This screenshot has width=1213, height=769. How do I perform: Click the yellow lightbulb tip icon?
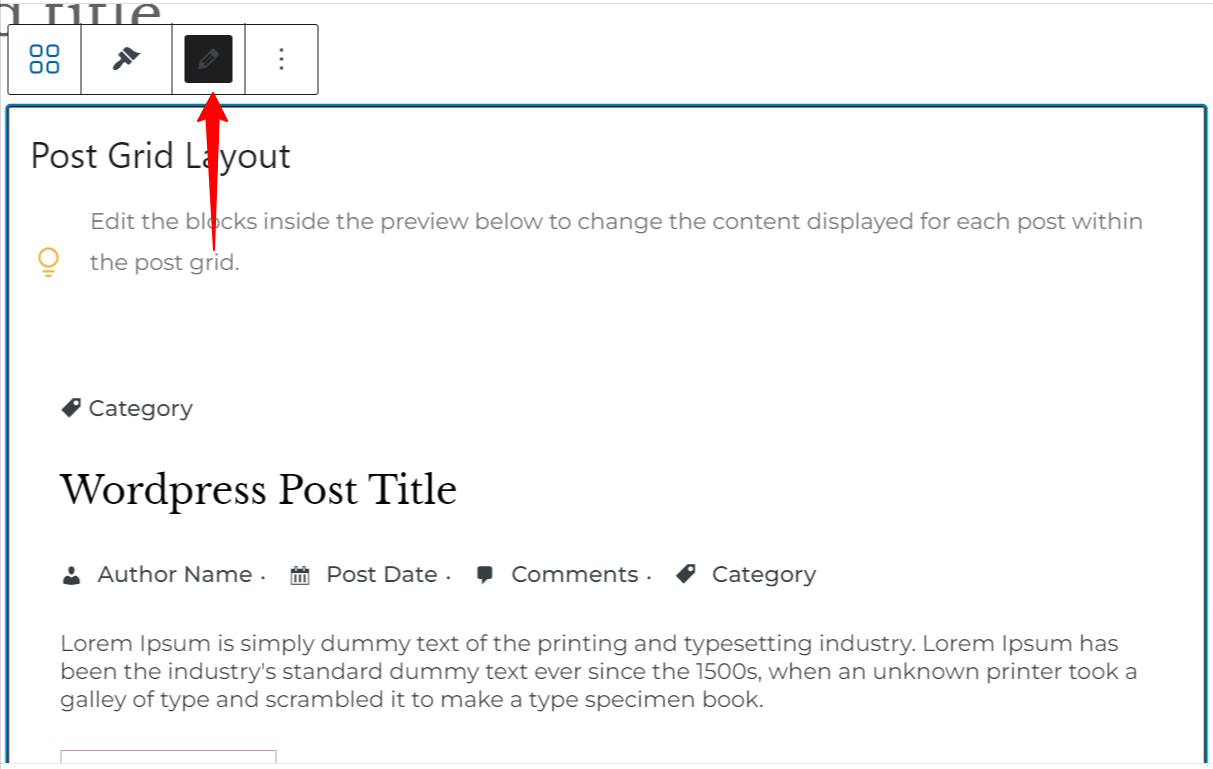click(48, 263)
